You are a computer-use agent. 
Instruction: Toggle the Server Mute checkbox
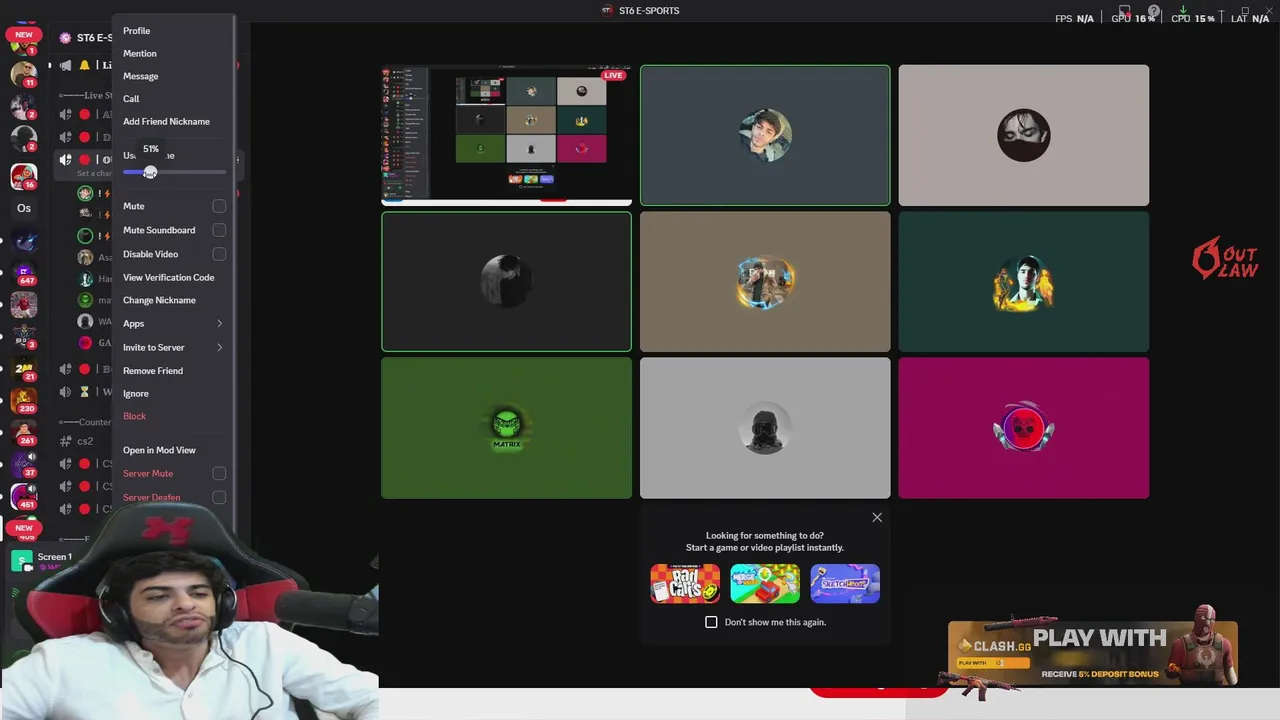219,473
